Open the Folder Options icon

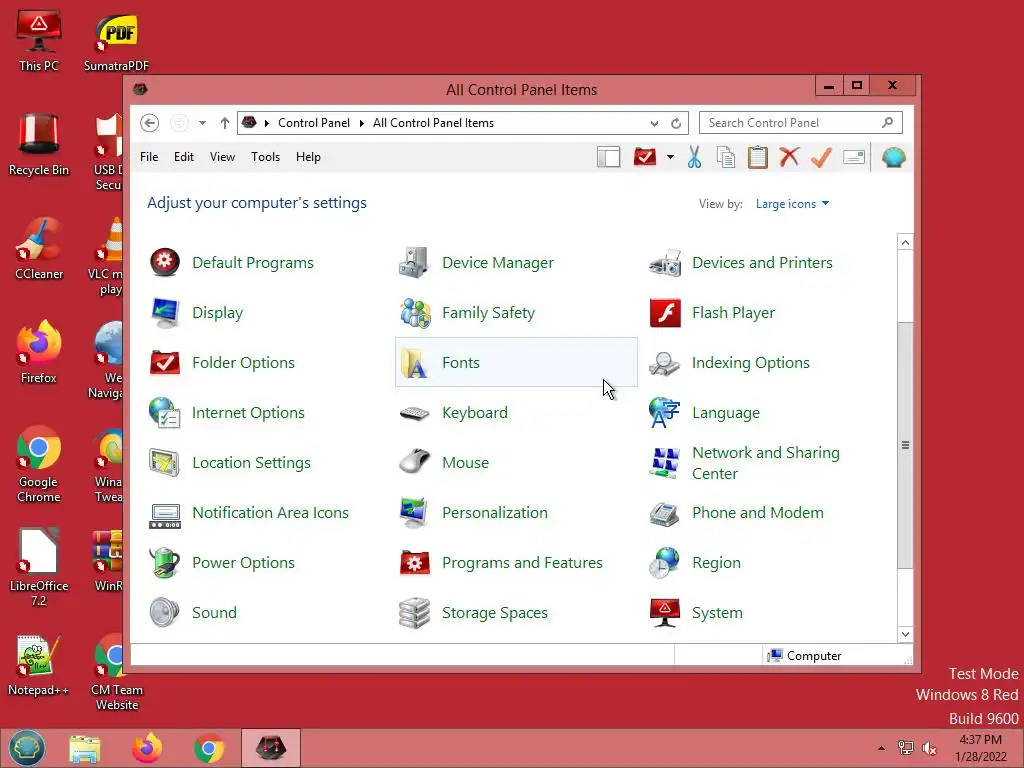click(x=165, y=362)
